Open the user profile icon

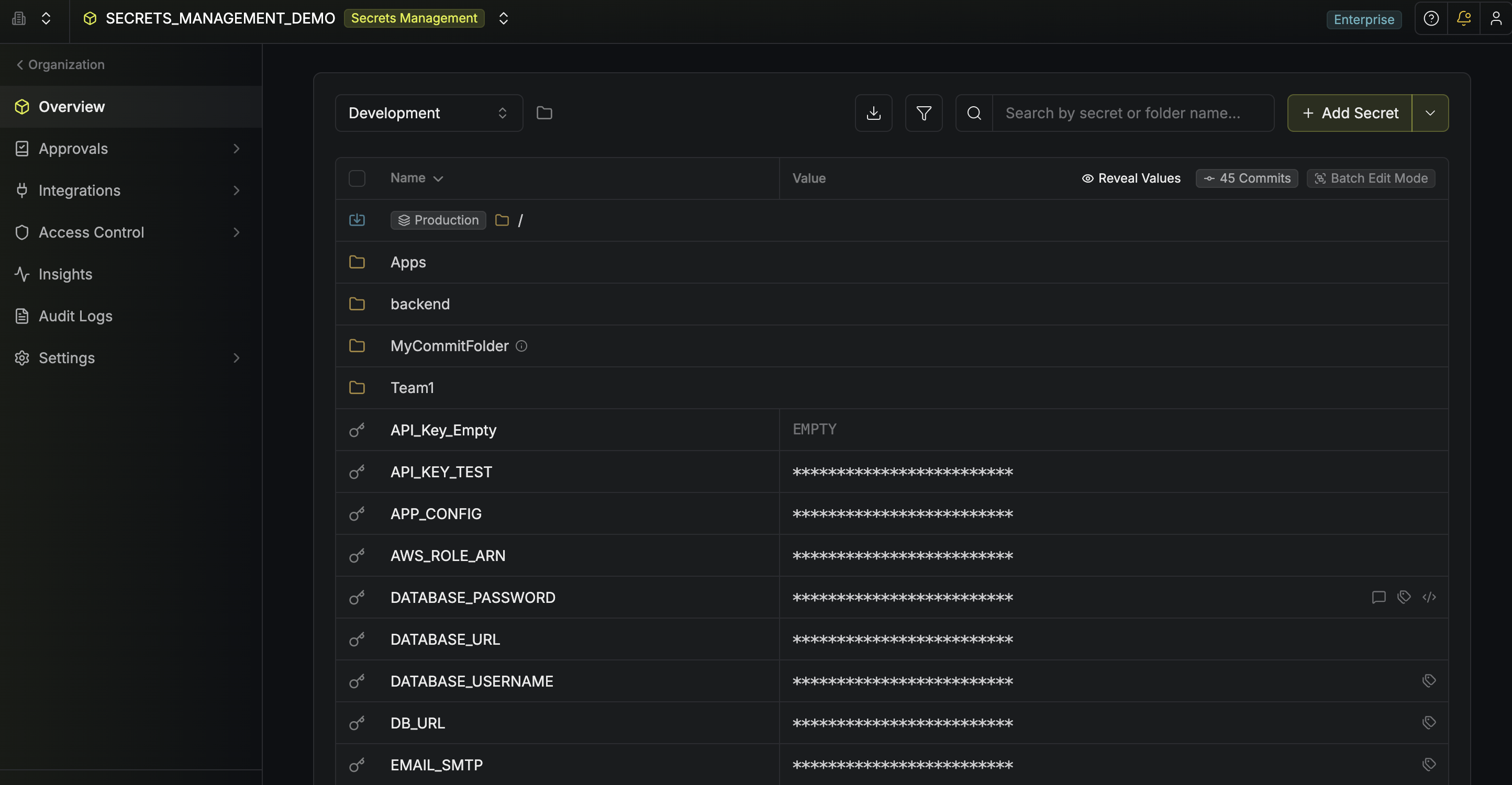(1496, 19)
